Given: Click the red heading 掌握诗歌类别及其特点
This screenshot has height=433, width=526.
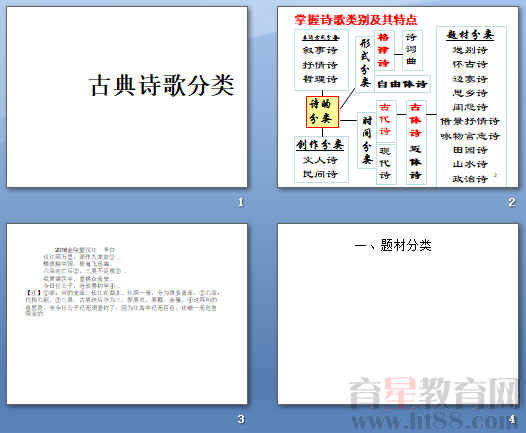Looking at the screenshot, I should pos(356,20).
